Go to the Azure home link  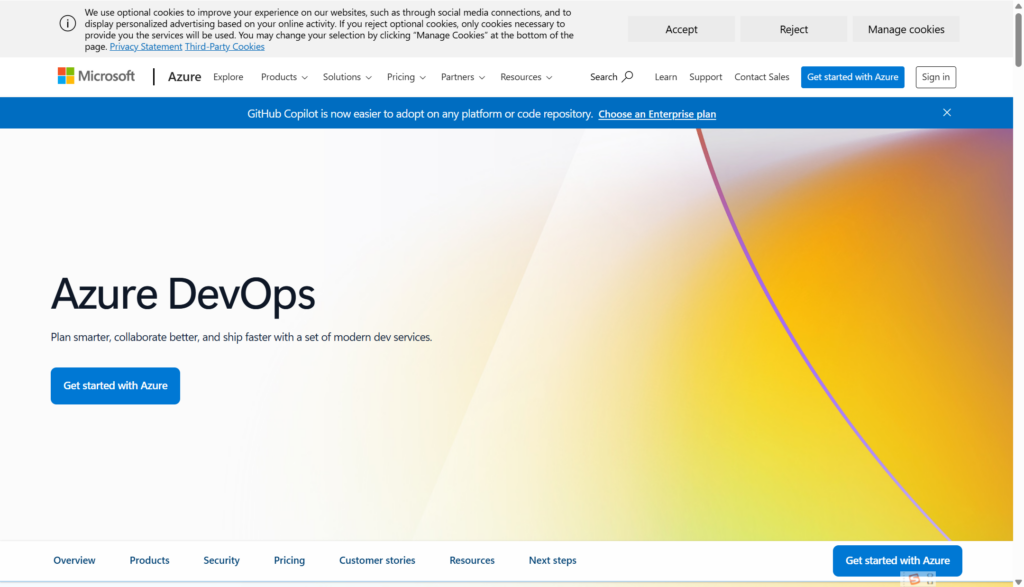click(184, 76)
